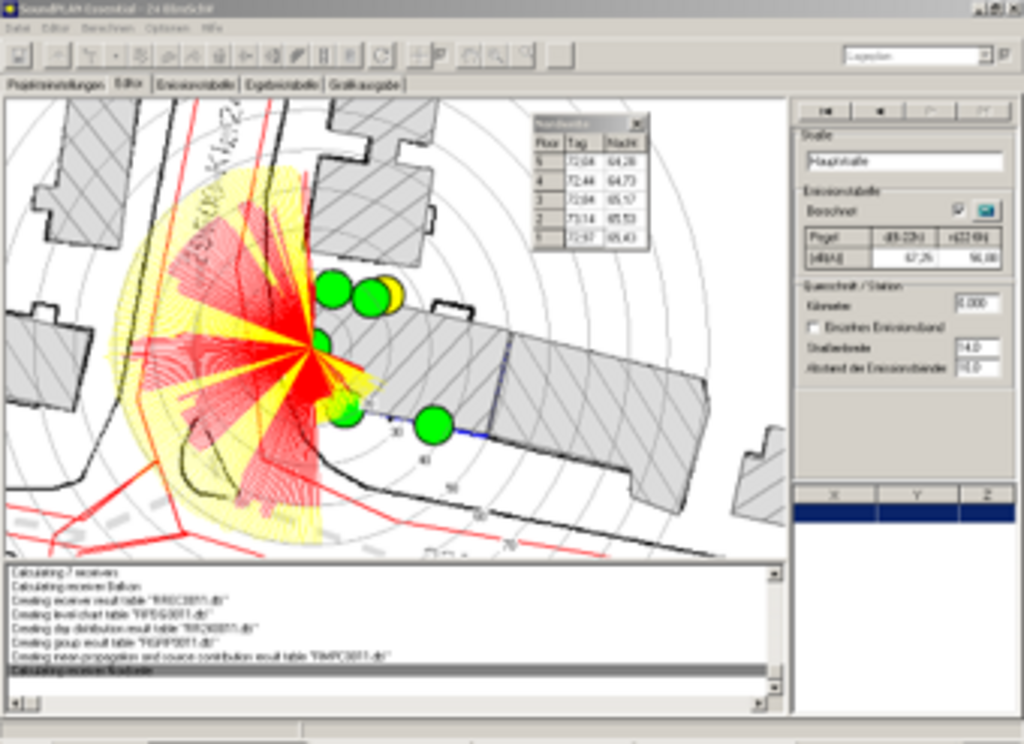Switch to the Ergebnistabelle tab
The width and height of the screenshot is (1024, 744).
point(281,85)
